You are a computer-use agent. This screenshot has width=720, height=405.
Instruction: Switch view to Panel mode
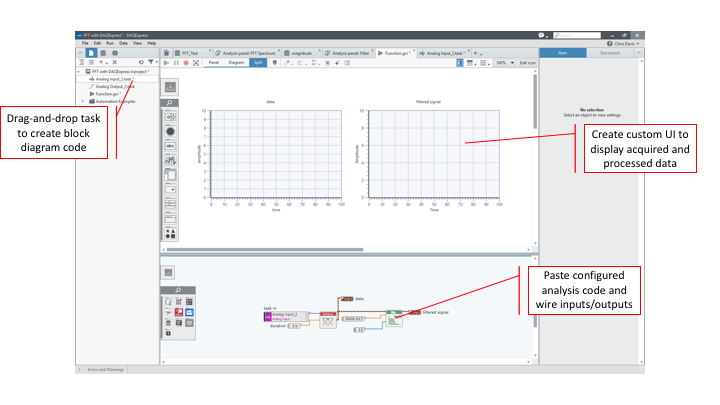[213, 62]
